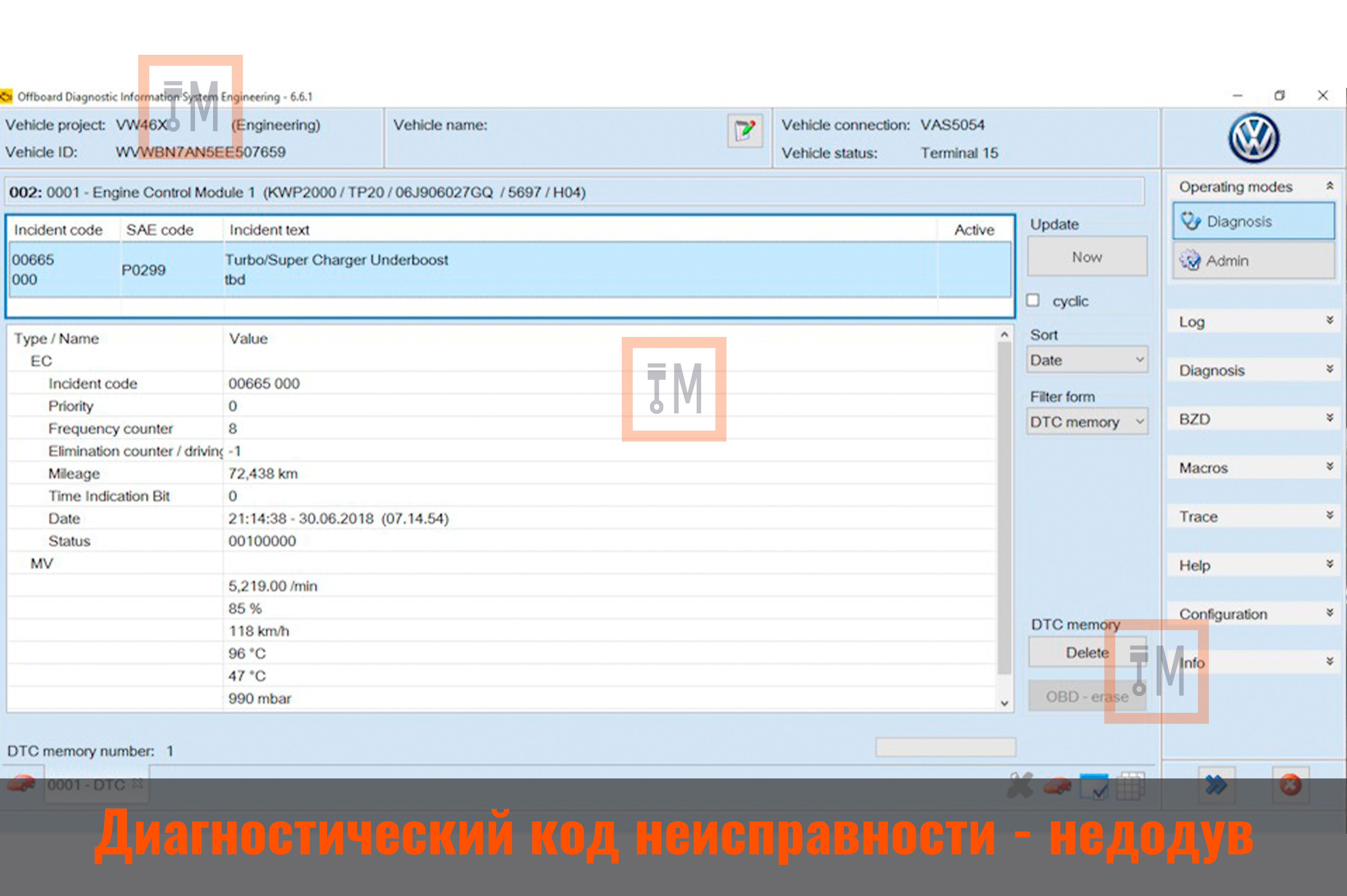
Task: Click the Now update button
Action: [x=1087, y=257]
